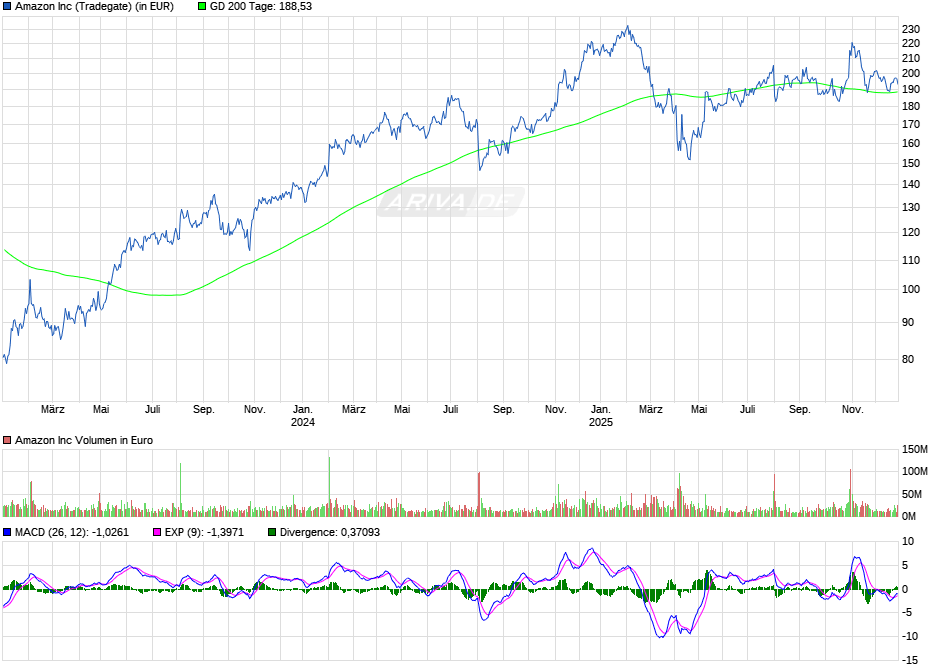
Task: Click the 0M volume axis value
Action: click(909, 516)
